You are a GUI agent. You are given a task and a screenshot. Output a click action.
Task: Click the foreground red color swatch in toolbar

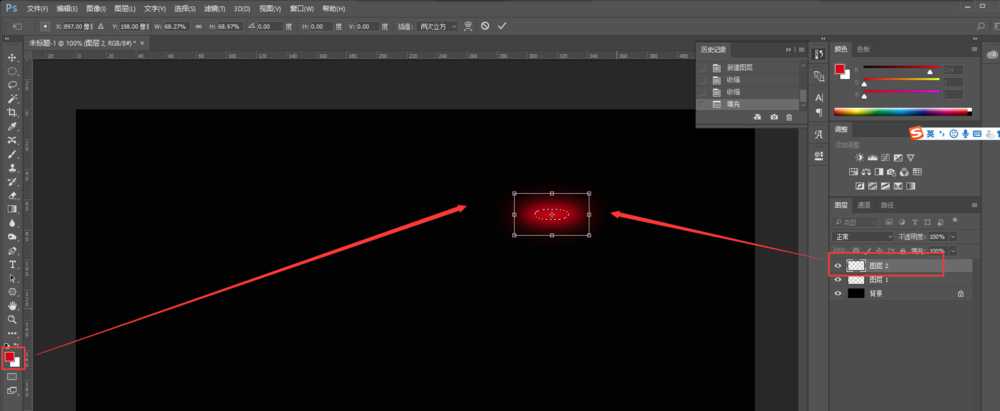pos(10,356)
